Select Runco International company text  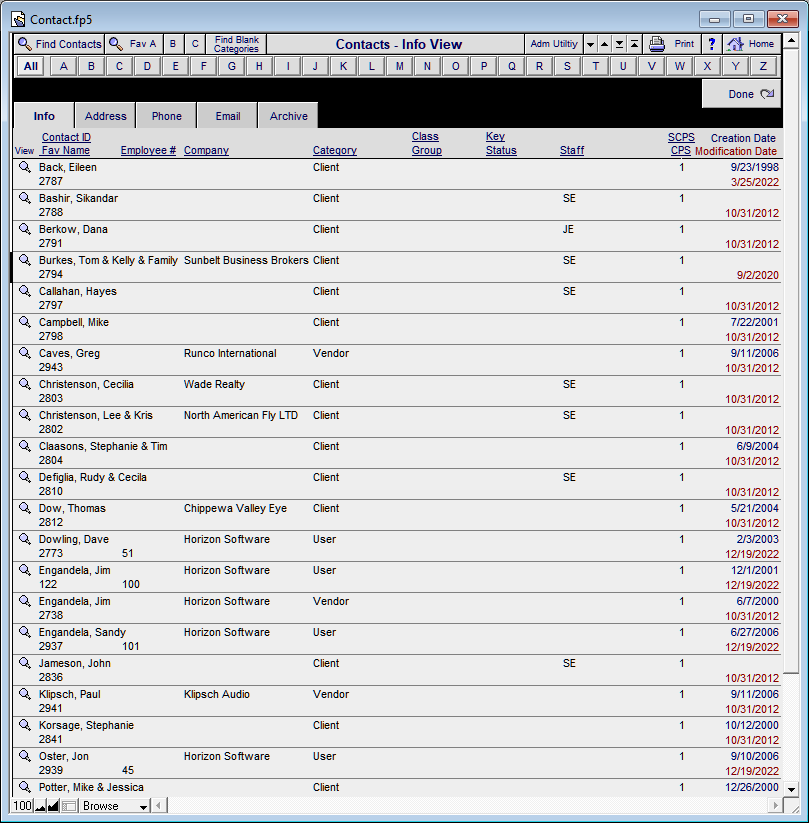[230, 353]
